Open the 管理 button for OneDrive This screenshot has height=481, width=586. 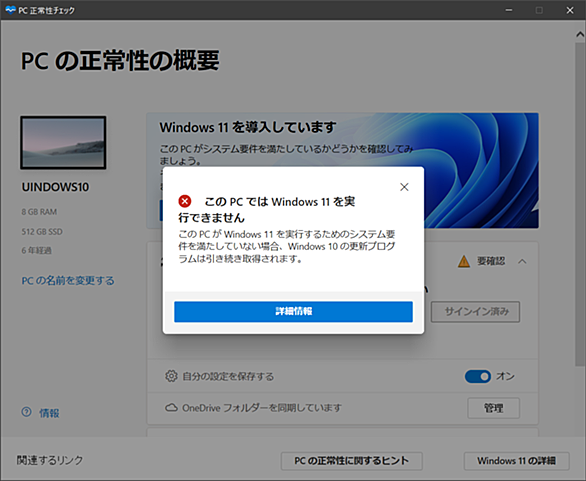click(493, 408)
